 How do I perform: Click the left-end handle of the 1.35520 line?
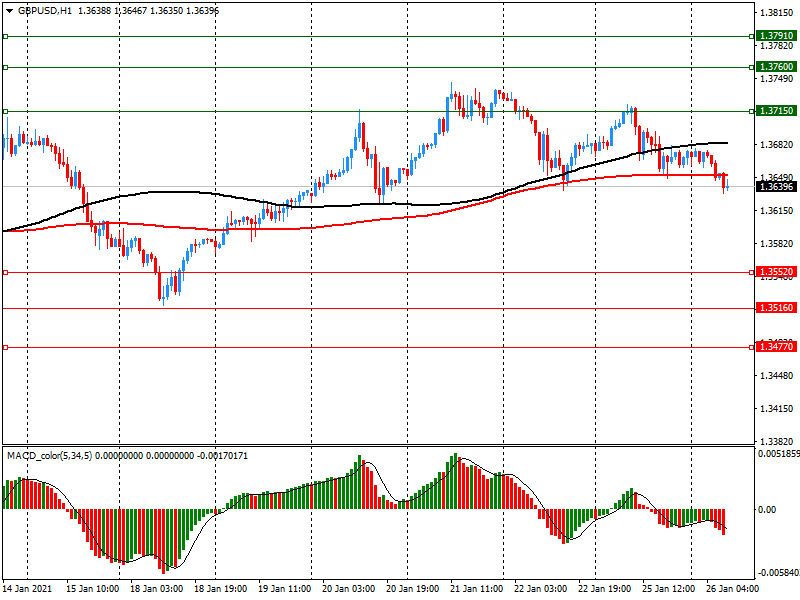coord(6,273)
